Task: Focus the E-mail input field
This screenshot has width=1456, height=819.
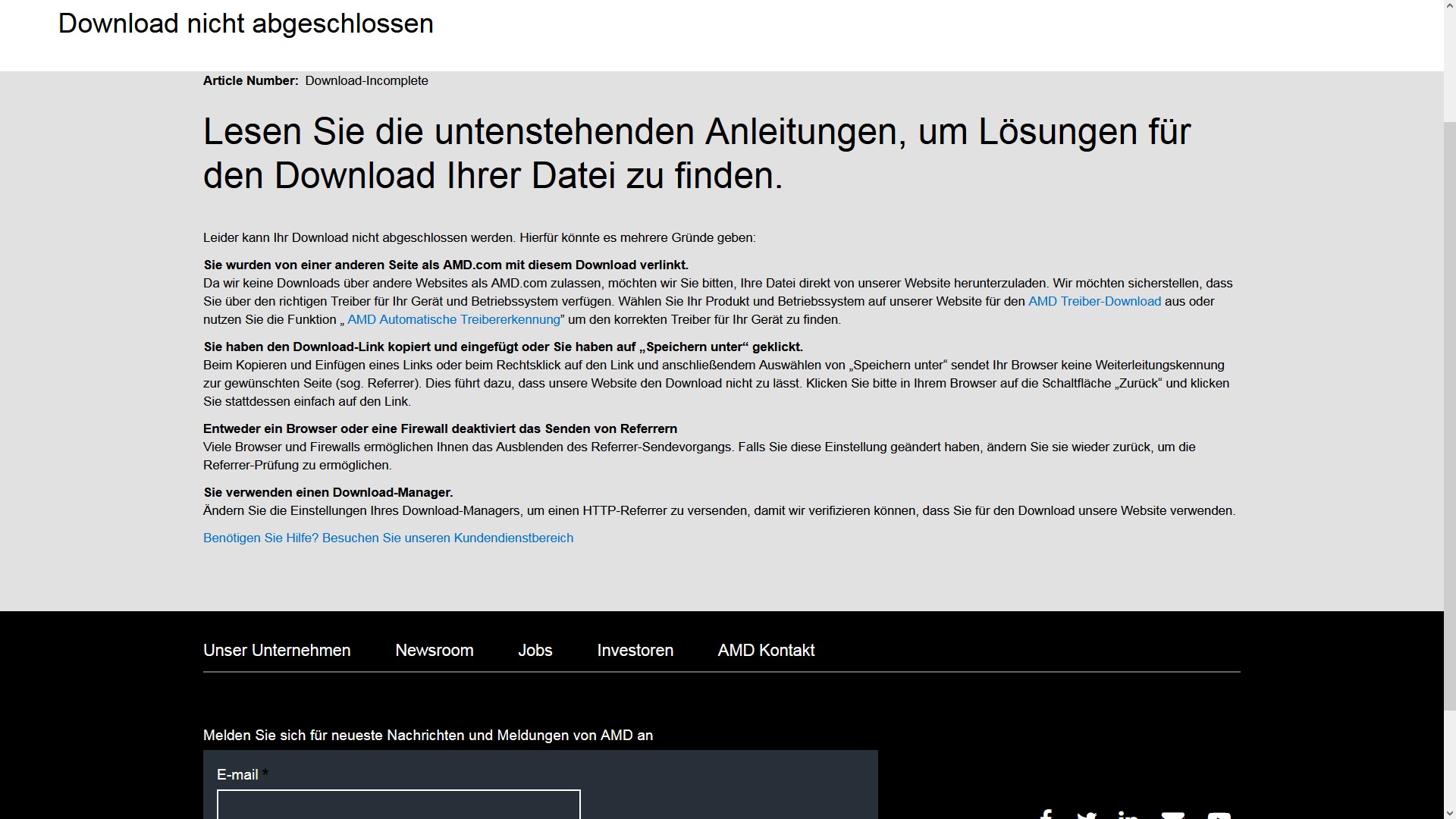Action: point(398,805)
